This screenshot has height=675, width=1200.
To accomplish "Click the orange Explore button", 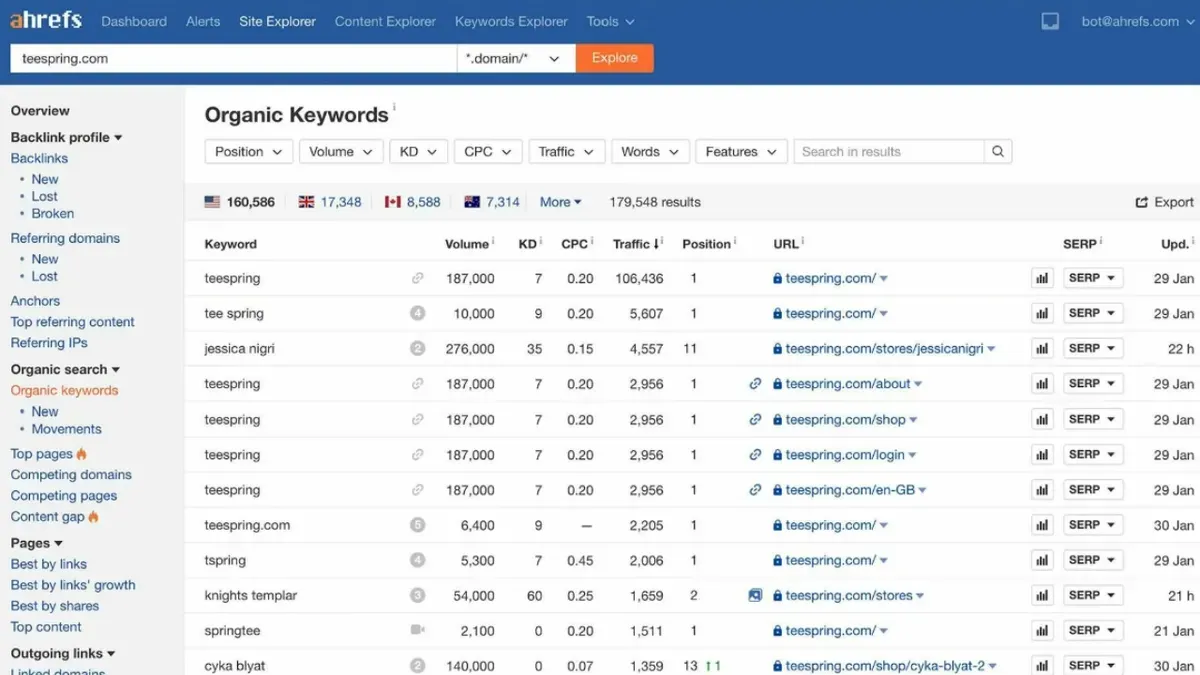I will 615,58.
